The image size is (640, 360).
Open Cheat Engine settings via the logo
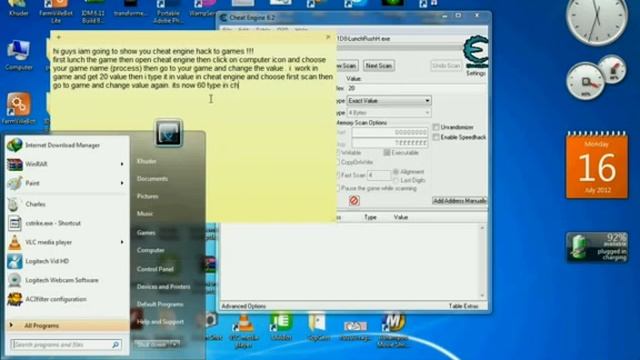click(x=476, y=52)
